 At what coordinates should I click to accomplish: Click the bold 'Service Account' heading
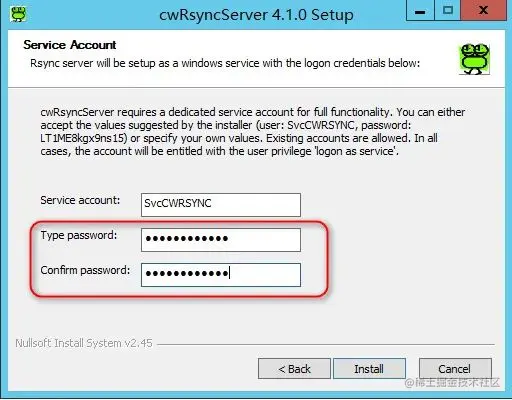click(70, 45)
